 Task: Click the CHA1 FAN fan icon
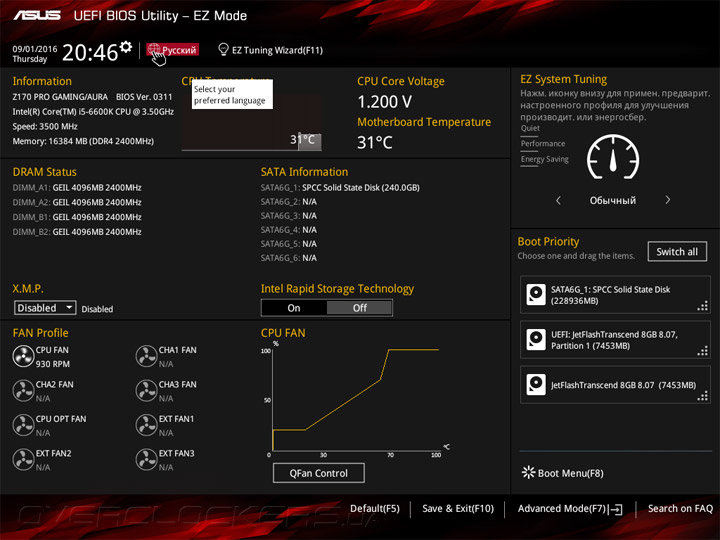[146, 356]
